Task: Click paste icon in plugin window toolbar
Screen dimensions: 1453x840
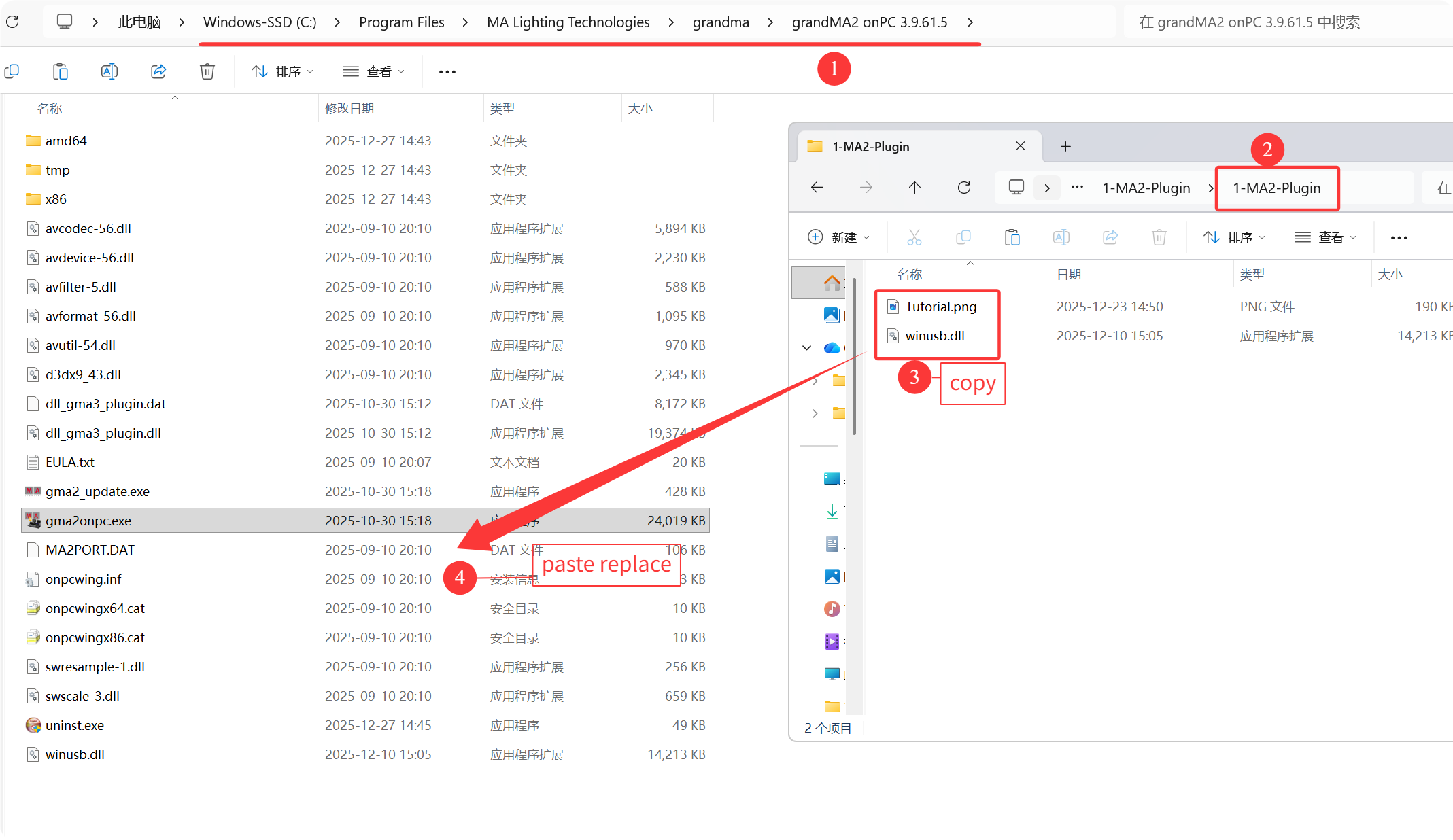Action: [x=1012, y=237]
